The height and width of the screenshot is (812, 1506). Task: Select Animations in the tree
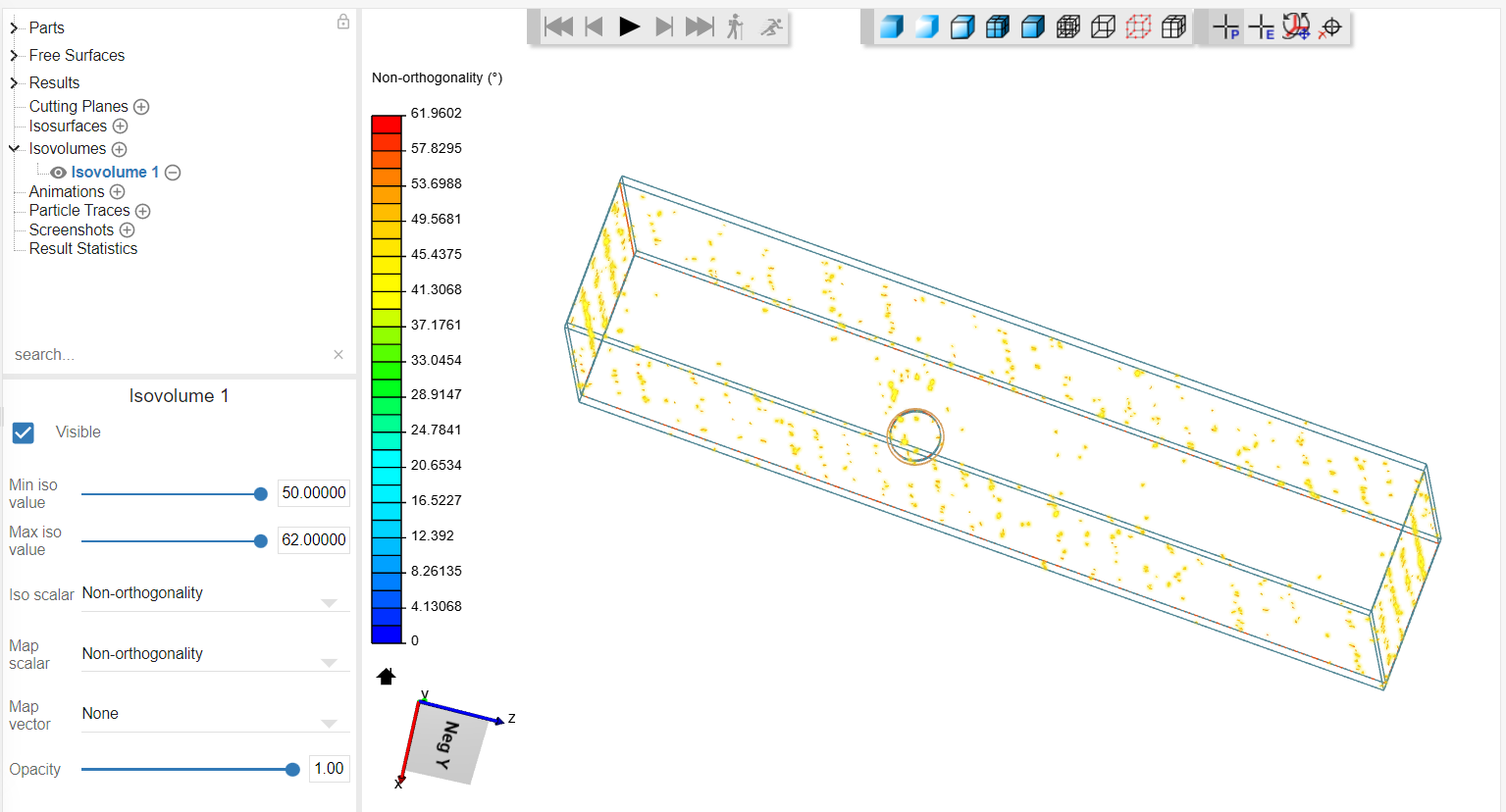point(67,191)
